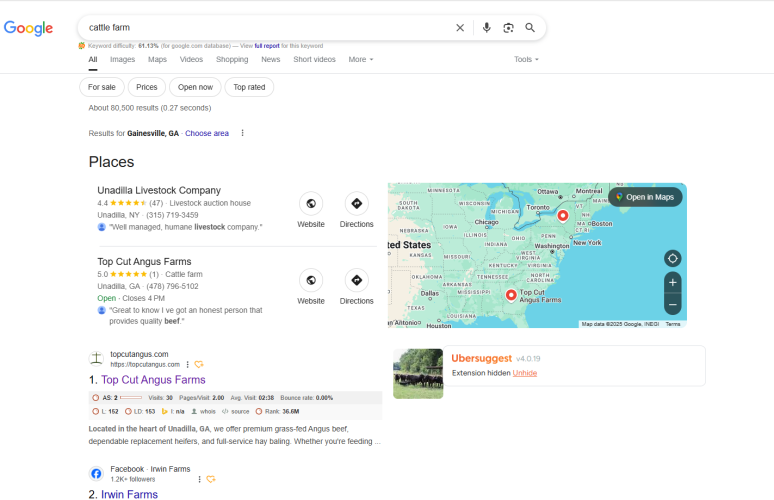This screenshot has height=500, width=774.
Task: Click the source link in SEO bar
Action: (235, 411)
